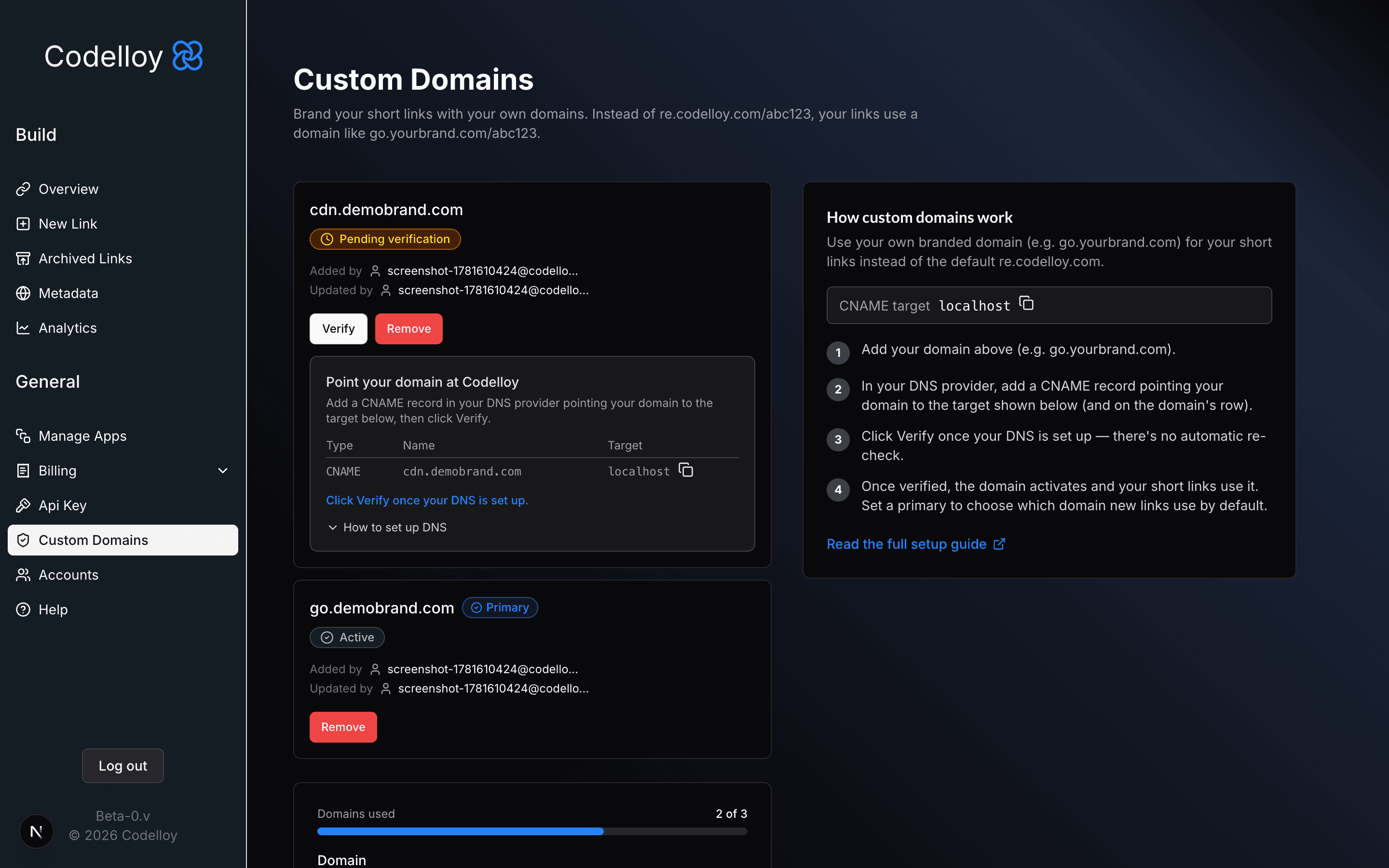This screenshot has width=1389, height=868.
Task: Click the external link icon beside setup guide
Action: coord(999,543)
